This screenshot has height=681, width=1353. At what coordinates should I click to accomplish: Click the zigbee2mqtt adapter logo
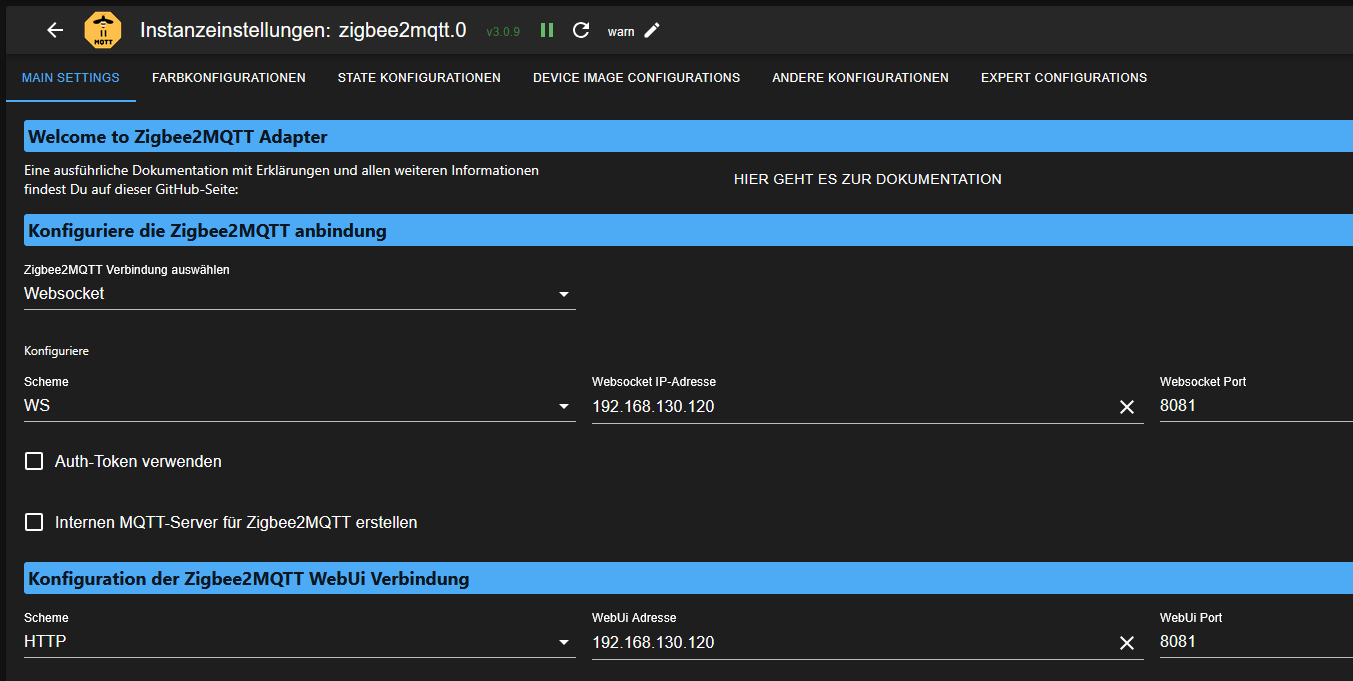102,30
